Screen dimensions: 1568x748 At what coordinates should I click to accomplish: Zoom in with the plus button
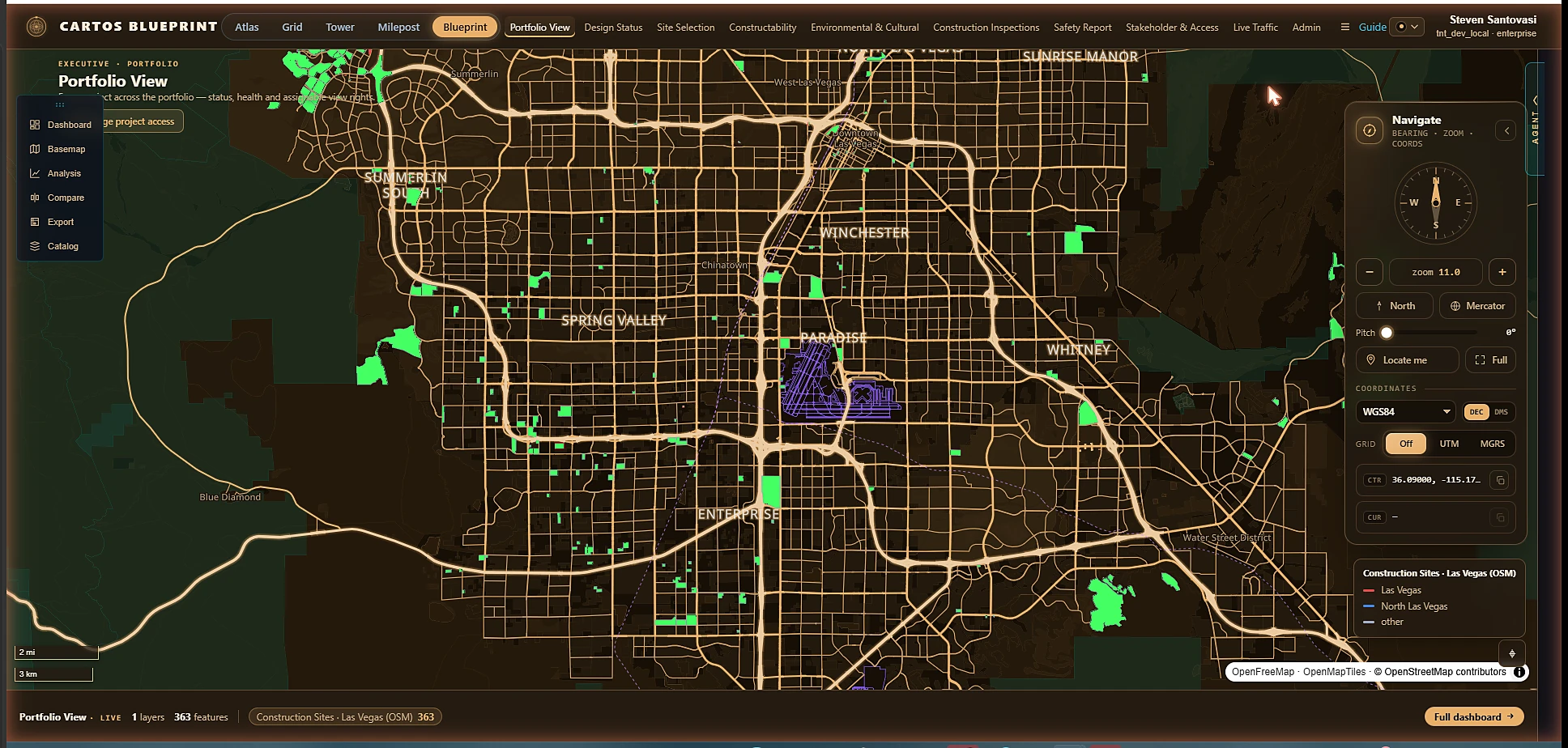pos(1502,272)
